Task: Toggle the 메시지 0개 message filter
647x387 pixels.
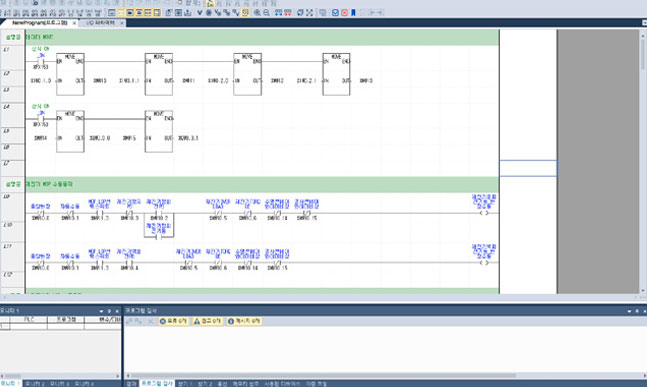Action: click(244, 321)
